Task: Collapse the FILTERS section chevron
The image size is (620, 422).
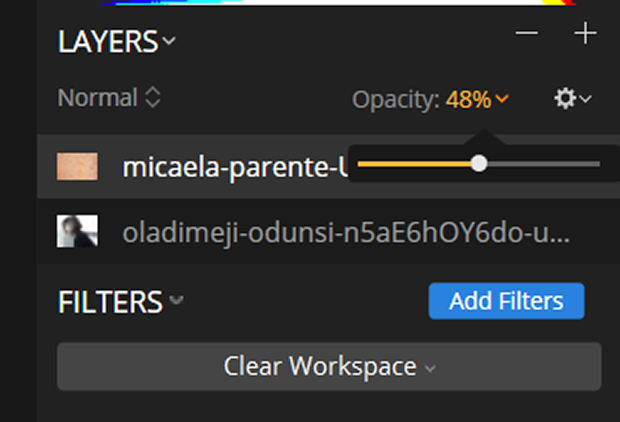Action: coord(176,300)
